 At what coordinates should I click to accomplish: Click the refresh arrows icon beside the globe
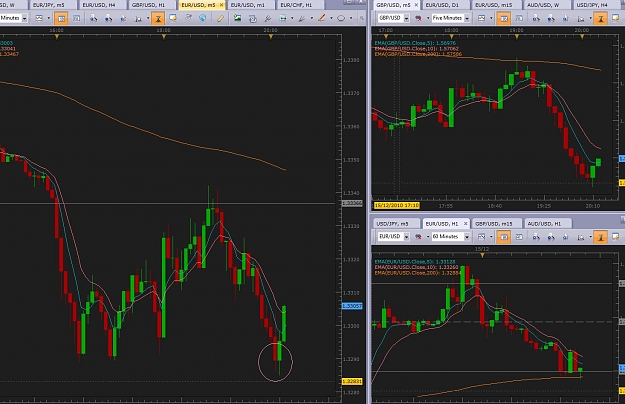(188, 18)
